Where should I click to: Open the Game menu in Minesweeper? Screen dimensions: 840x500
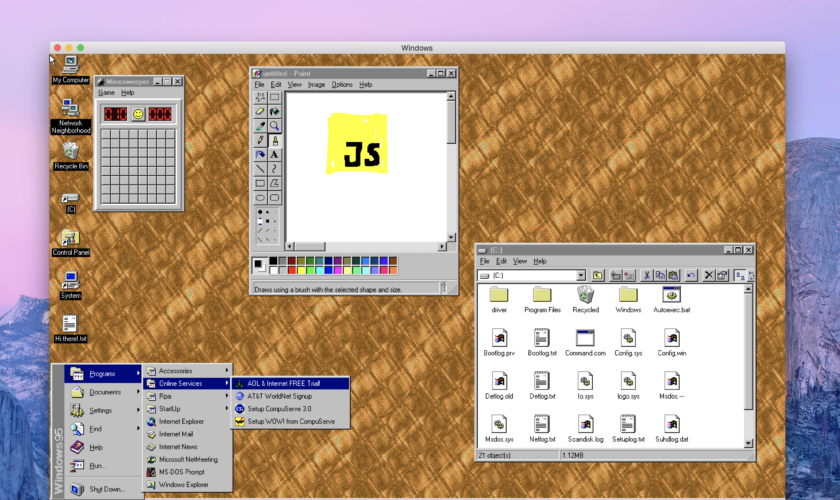tap(106, 93)
